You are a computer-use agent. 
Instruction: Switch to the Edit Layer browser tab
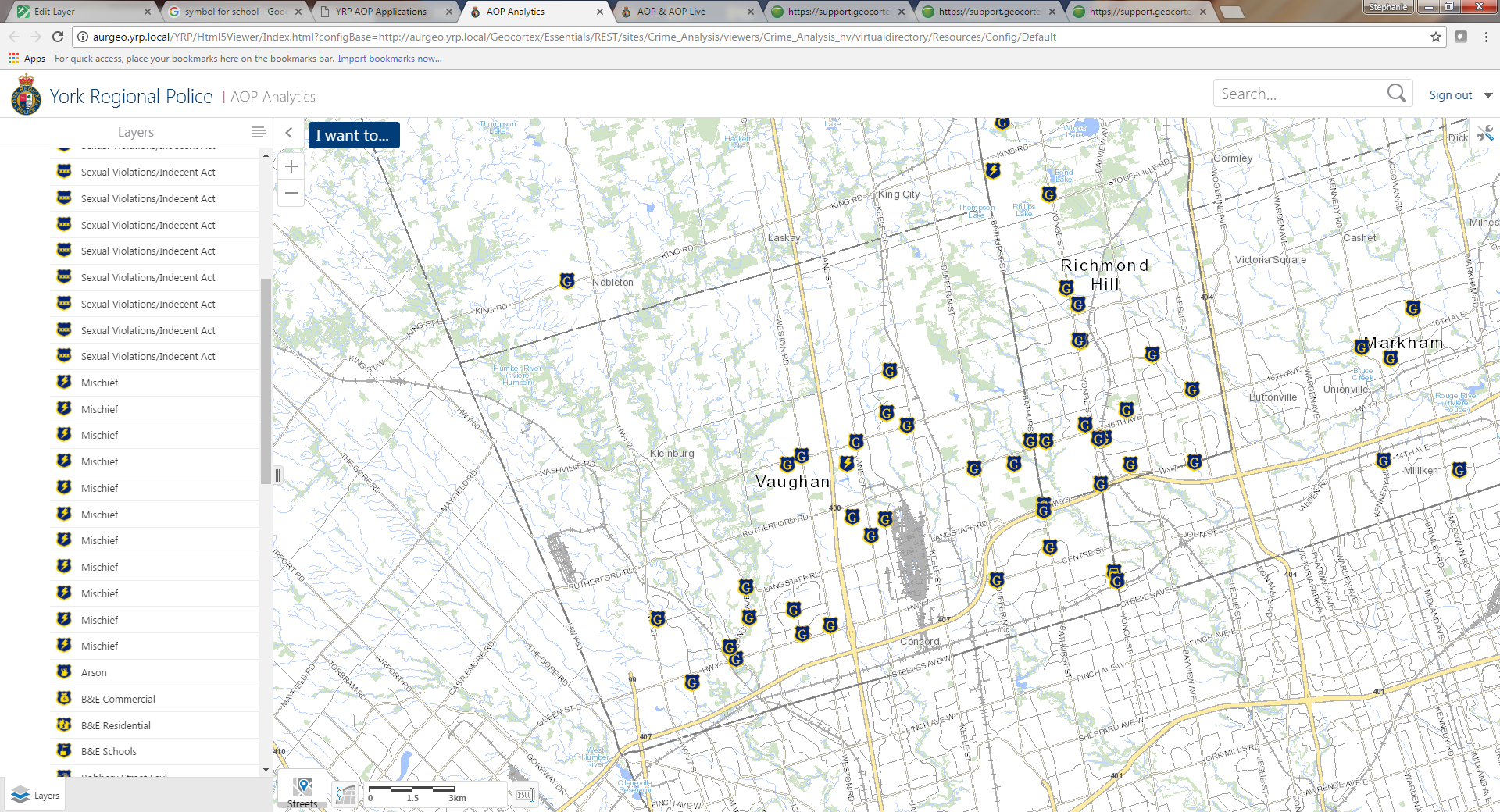pyautogui.click(x=84, y=12)
